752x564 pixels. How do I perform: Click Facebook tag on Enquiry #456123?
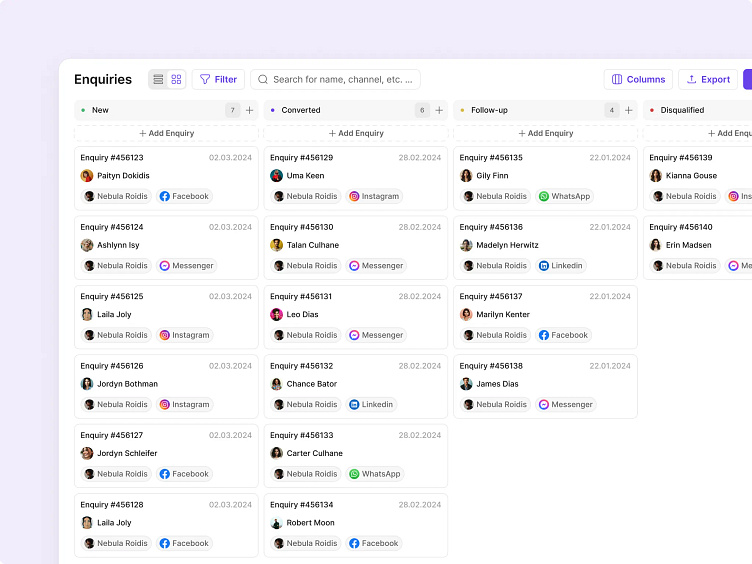tap(185, 196)
